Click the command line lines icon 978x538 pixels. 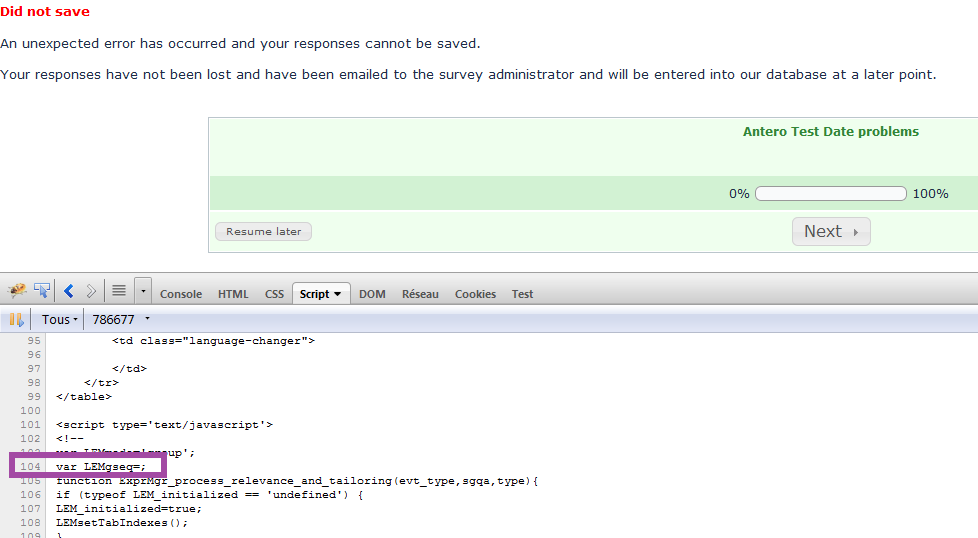119,291
